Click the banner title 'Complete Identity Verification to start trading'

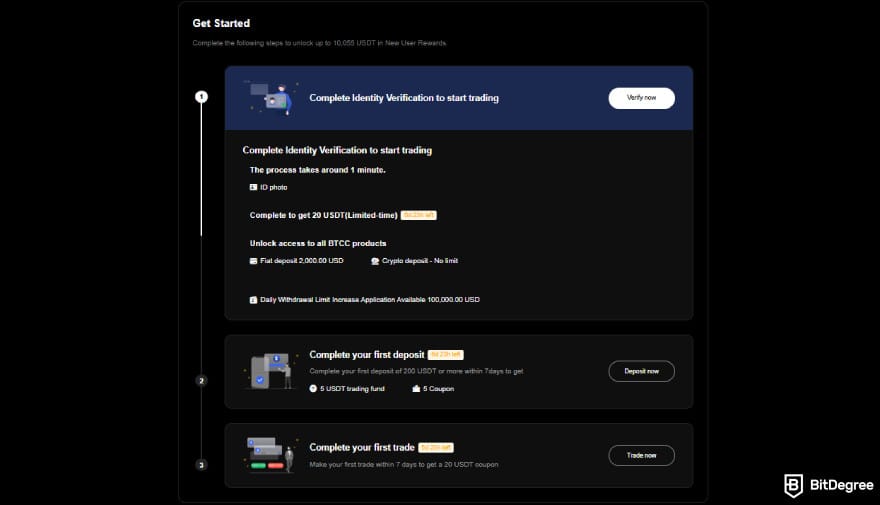[404, 98]
